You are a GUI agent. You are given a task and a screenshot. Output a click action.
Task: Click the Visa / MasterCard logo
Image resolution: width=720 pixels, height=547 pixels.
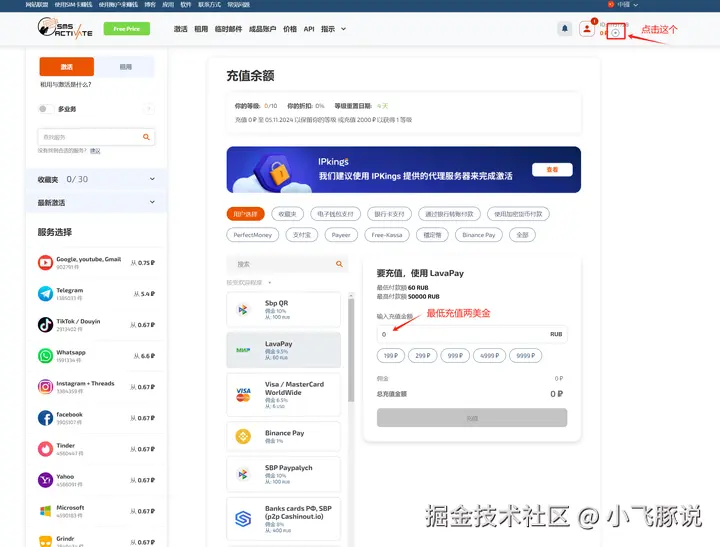243,395
